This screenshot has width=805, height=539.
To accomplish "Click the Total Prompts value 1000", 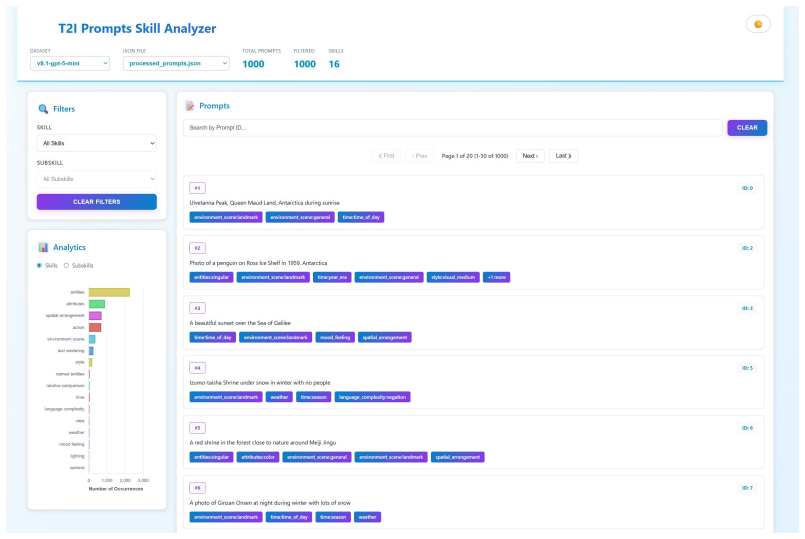I will pyautogui.click(x=253, y=64).
